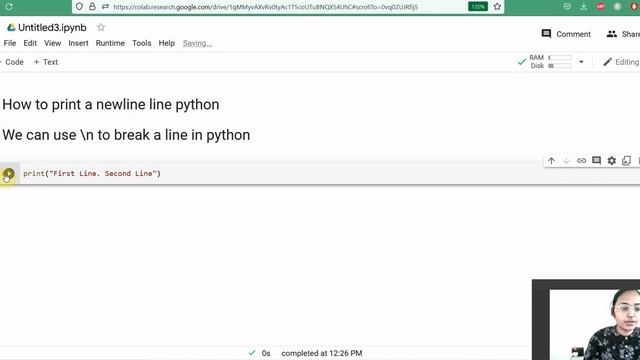The height and width of the screenshot is (360, 640).
Task: Click the browser address bar URL
Action: 266,7
